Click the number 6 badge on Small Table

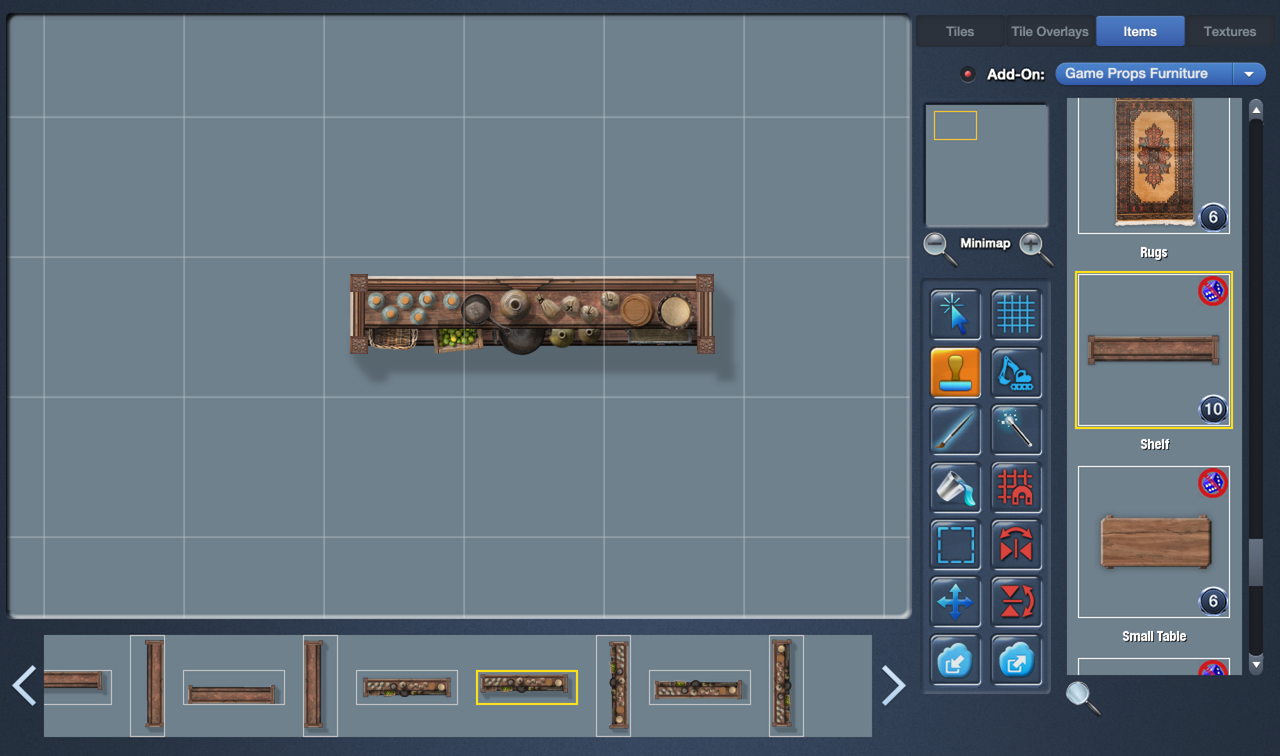(1213, 600)
